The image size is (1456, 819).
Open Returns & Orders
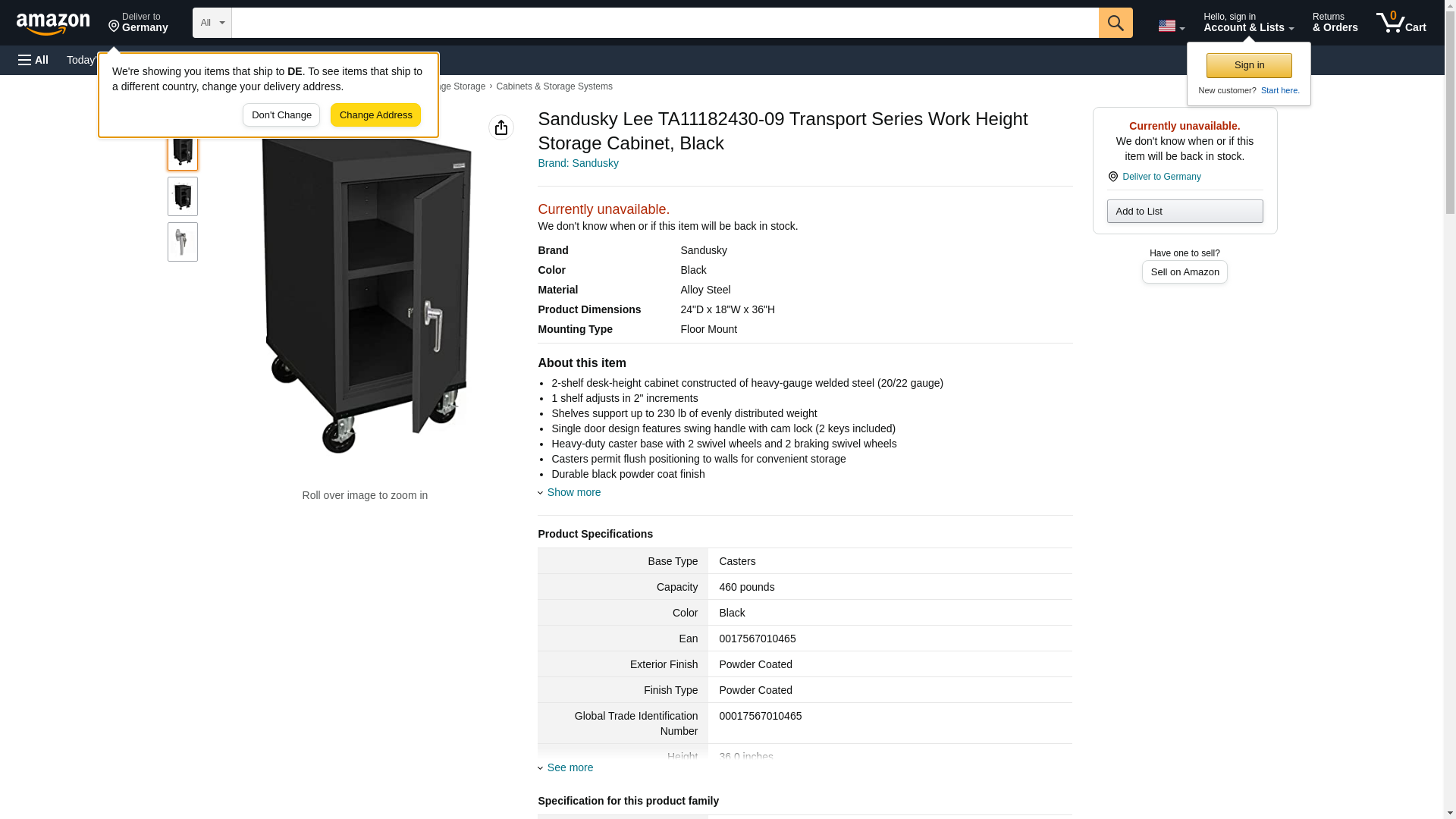point(1335,23)
